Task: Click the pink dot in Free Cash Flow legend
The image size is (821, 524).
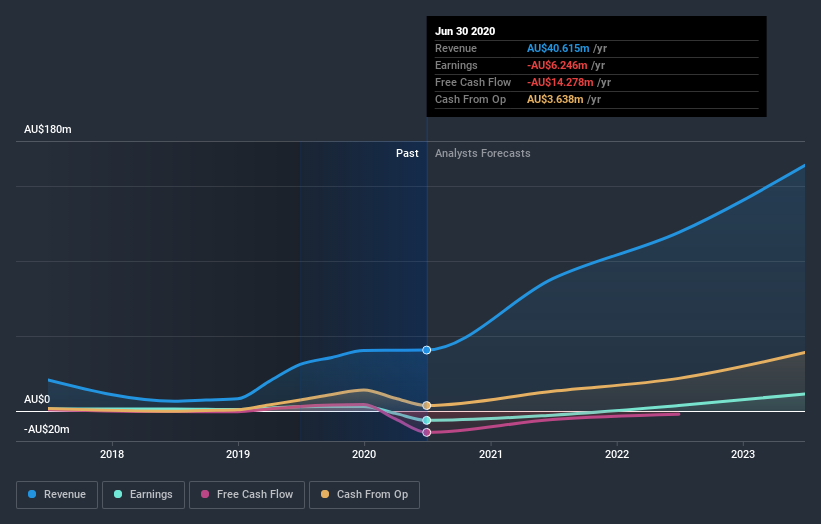Action: pos(205,494)
